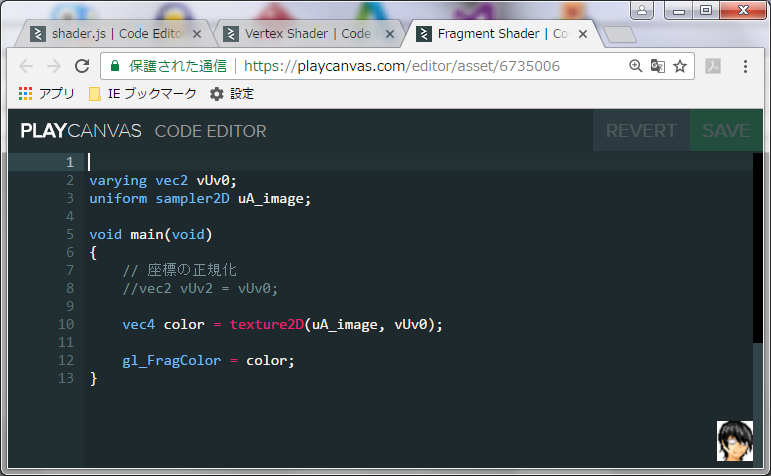
Task: Maximize the Chrome window
Action: (706, 10)
